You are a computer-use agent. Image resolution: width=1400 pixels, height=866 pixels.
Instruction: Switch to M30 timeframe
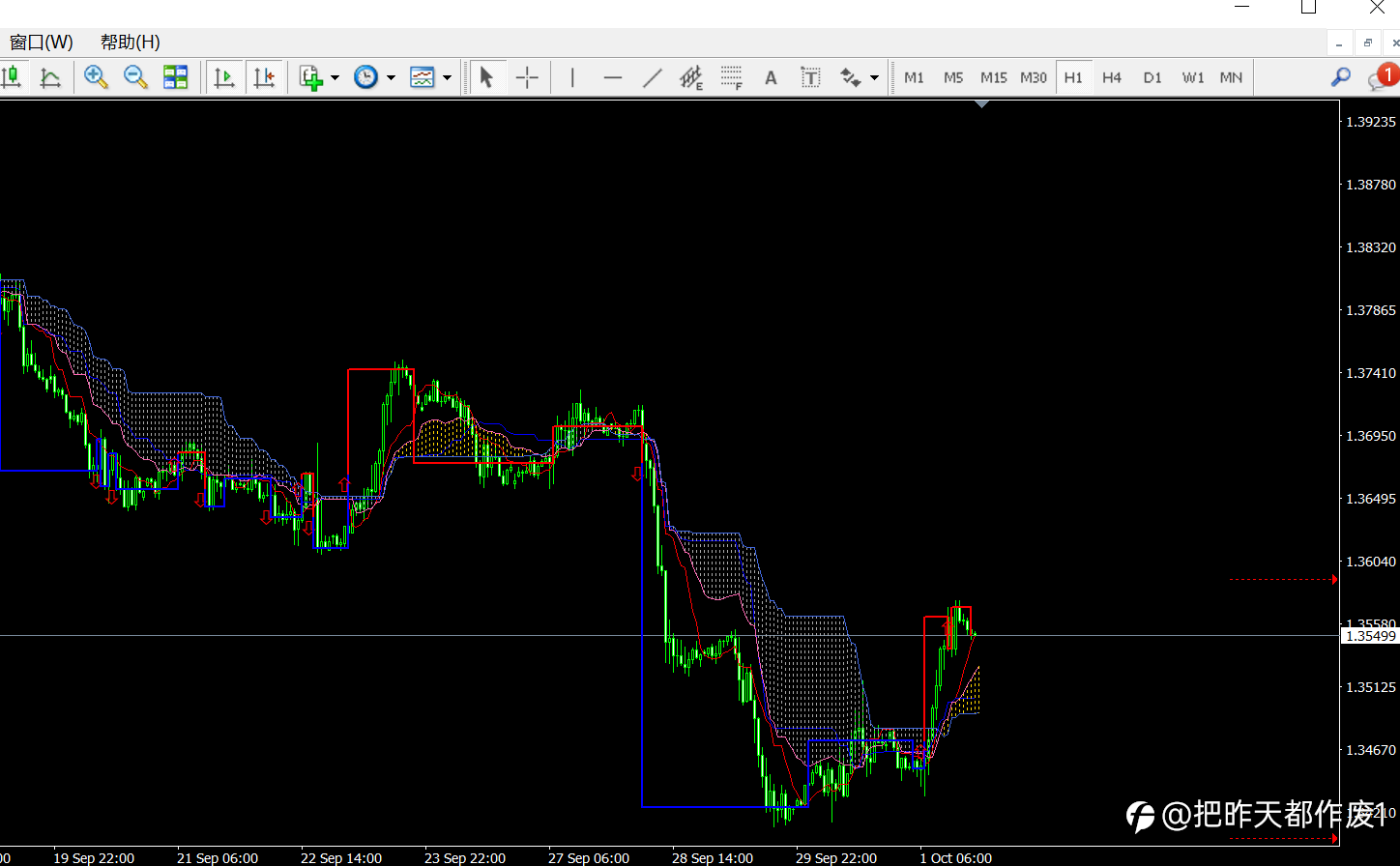coord(1034,77)
